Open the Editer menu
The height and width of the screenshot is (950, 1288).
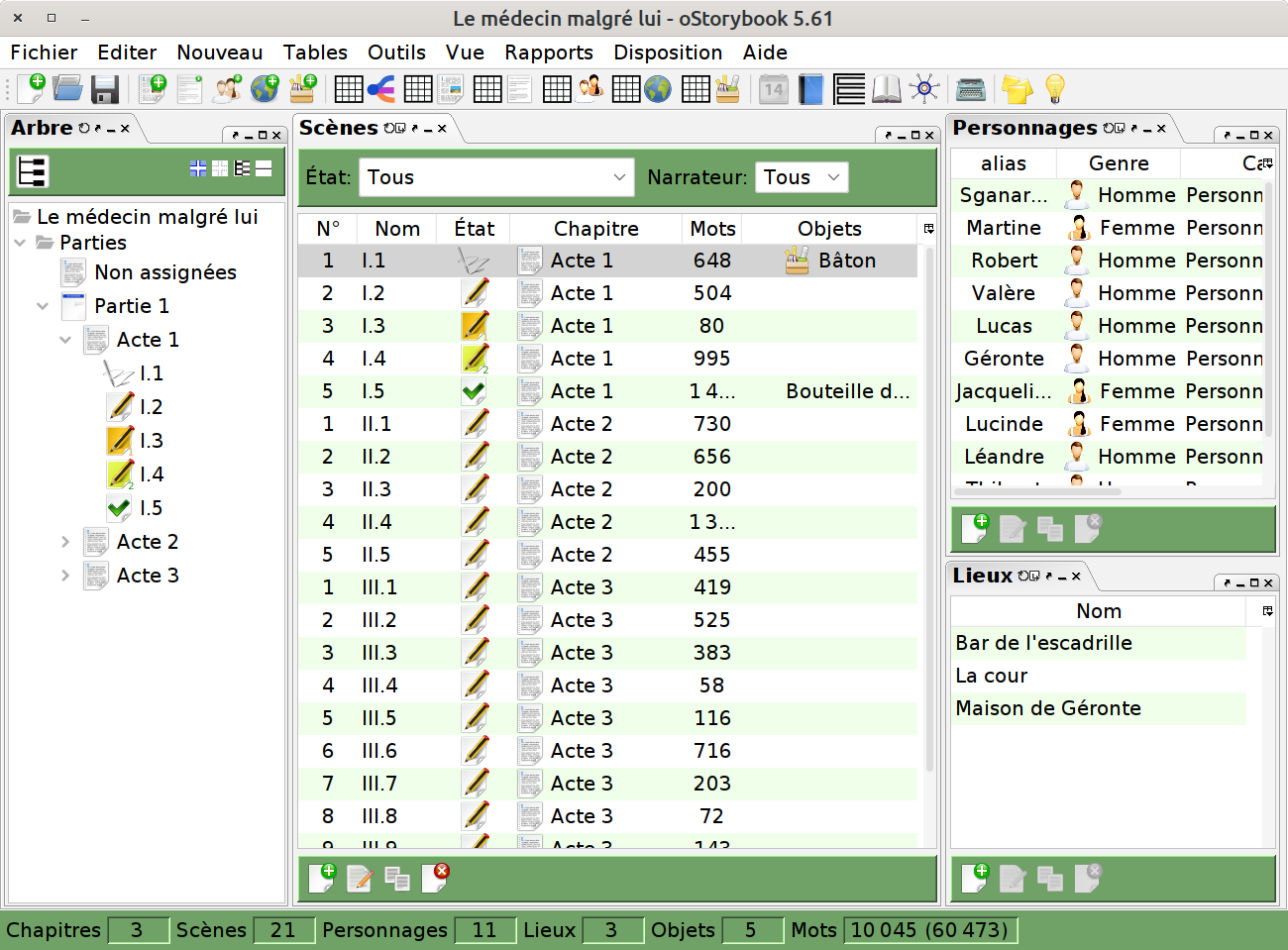tap(127, 53)
